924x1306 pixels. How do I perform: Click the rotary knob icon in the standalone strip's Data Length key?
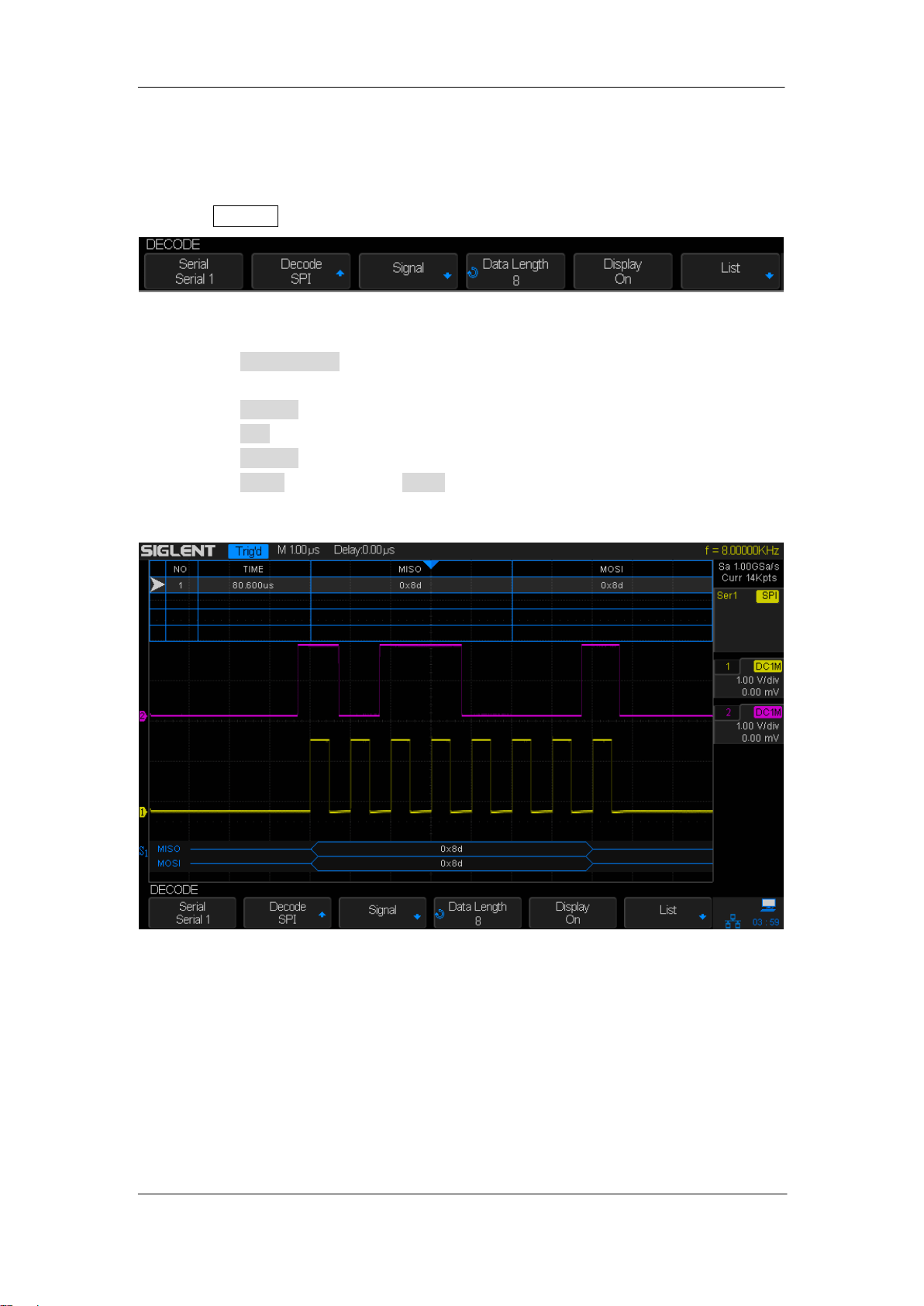(x=473, y=273)
